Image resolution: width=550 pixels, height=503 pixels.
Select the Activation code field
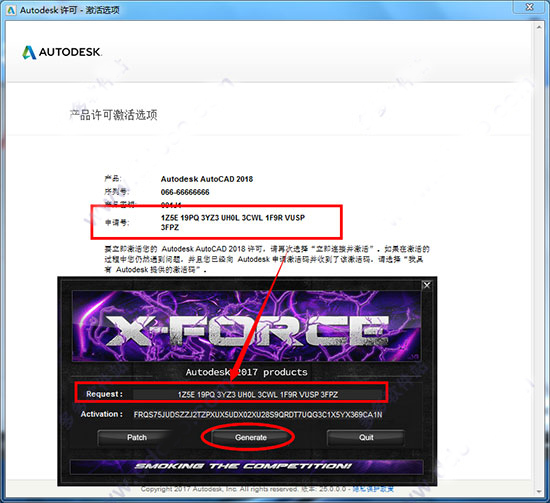(258, 415)
